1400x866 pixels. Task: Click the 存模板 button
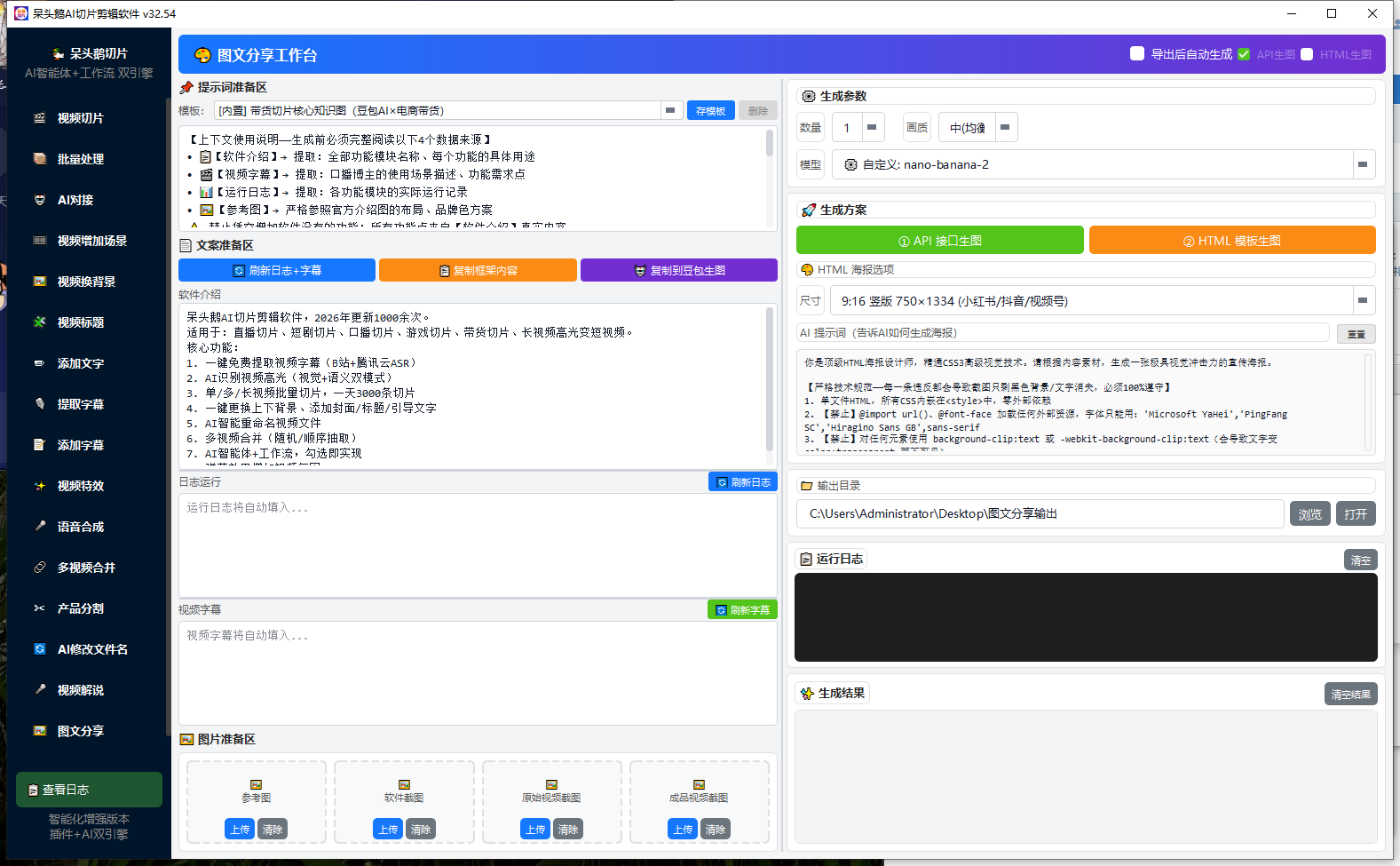(x=711, y=111)
